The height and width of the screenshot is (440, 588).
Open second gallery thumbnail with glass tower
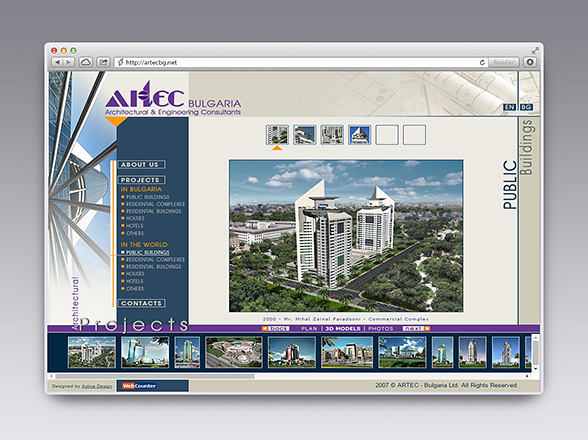tap(145, 352)
